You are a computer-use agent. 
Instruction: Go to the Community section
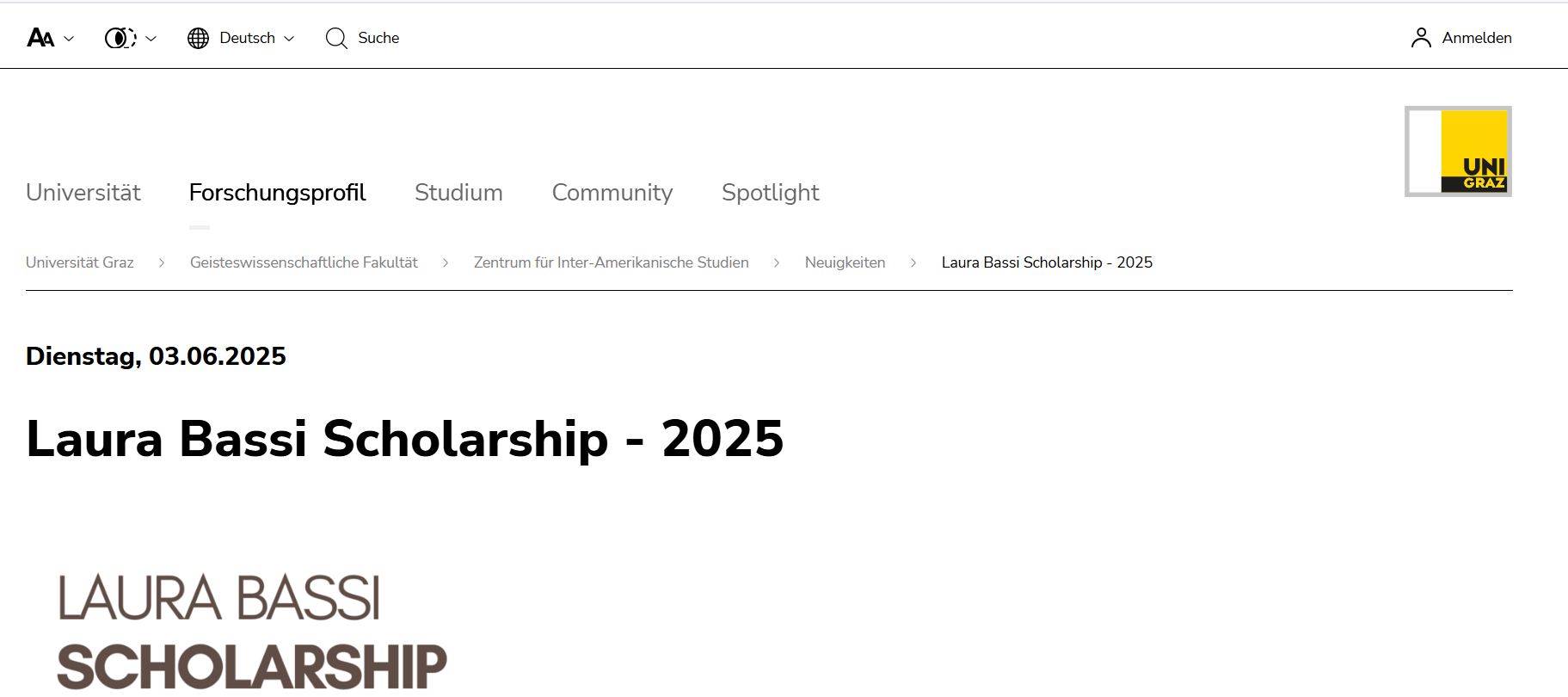pyautogui.click(x=612, y=192)
